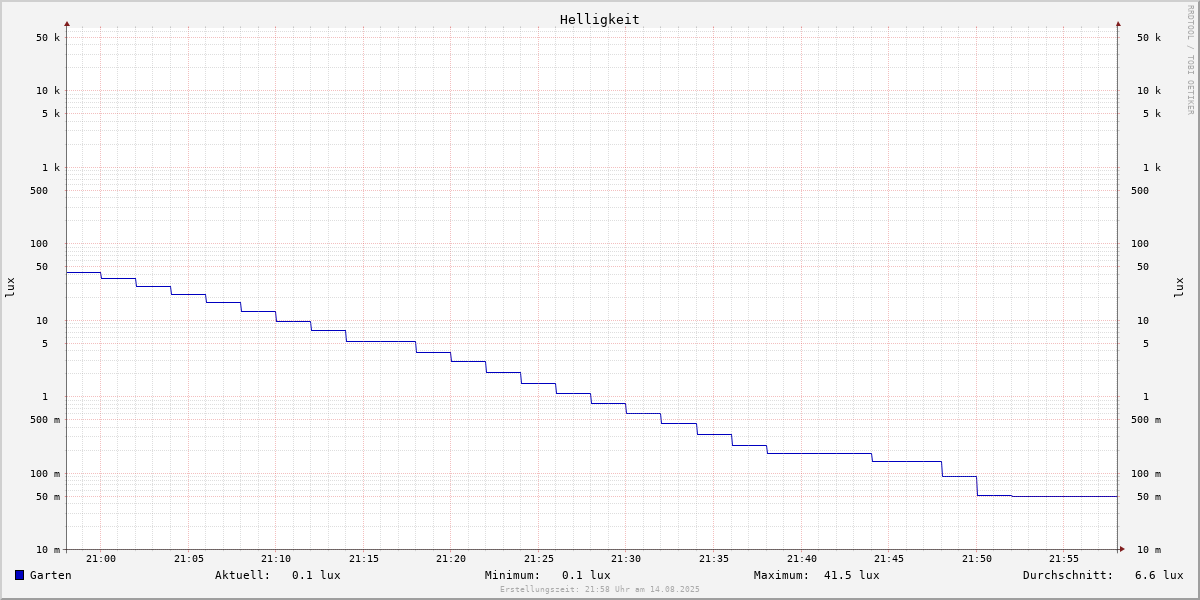Click the 5 k label on left axis
The width and height of the screenshot is (1200, 600).
point(51,114)
